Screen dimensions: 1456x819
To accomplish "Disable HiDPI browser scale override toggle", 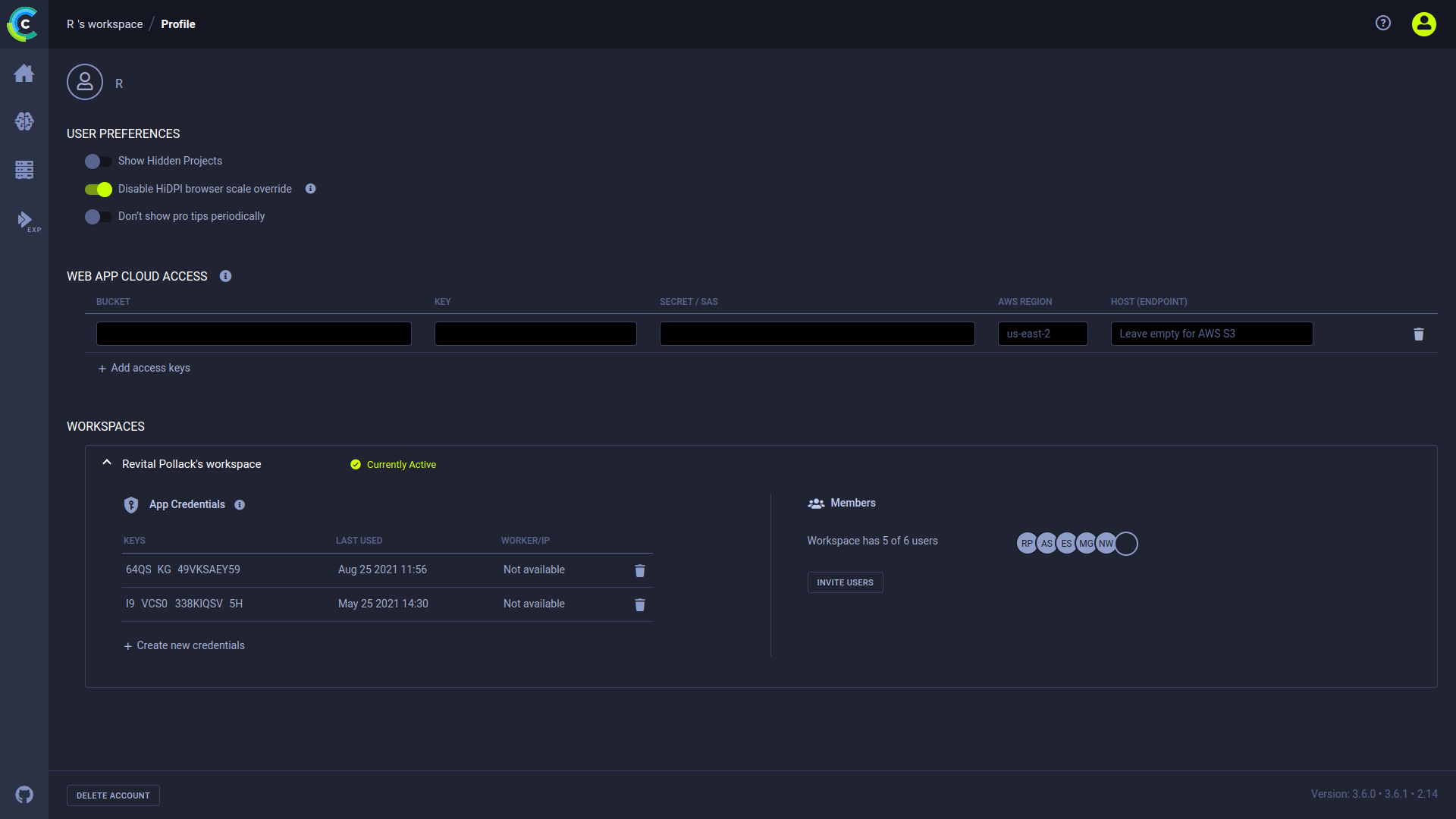I will 98,190.
